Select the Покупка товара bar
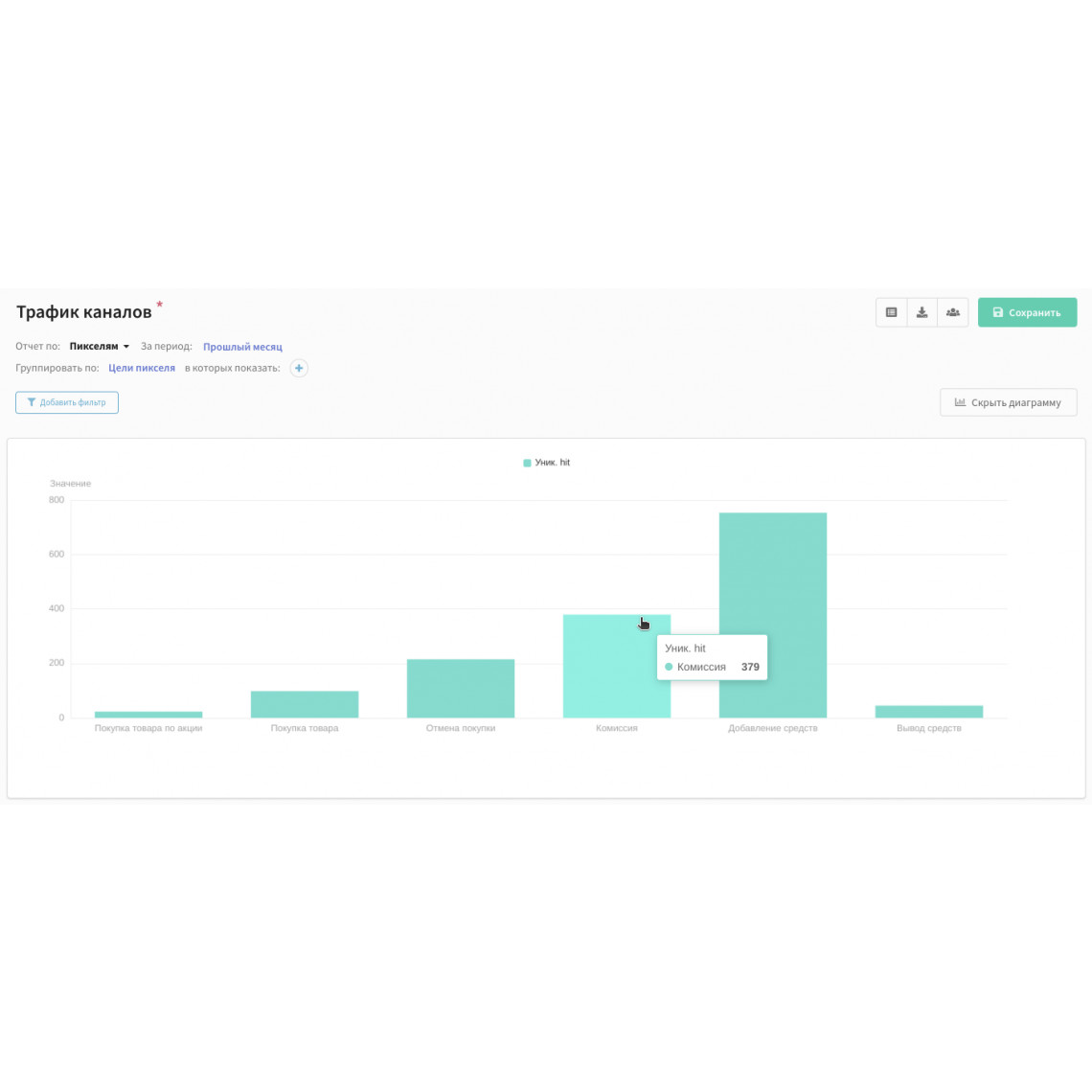Viewport: 1092px width, 1092px height. pos(305,704)
